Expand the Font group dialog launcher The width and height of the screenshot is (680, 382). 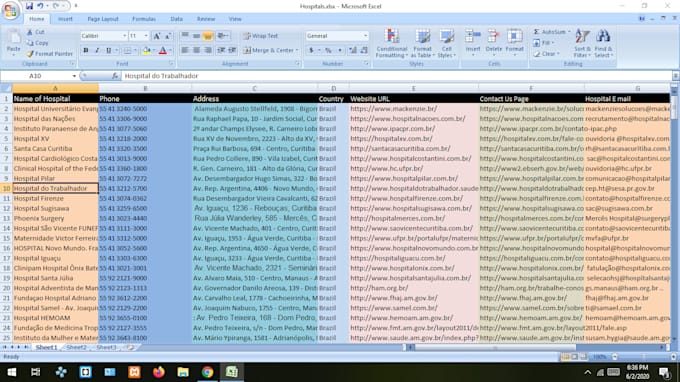click(x=171, y=64)
